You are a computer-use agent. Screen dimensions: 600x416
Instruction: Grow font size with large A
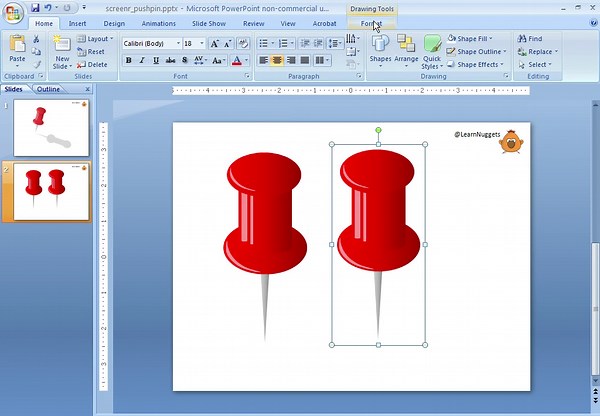click(x=215, y=44)
